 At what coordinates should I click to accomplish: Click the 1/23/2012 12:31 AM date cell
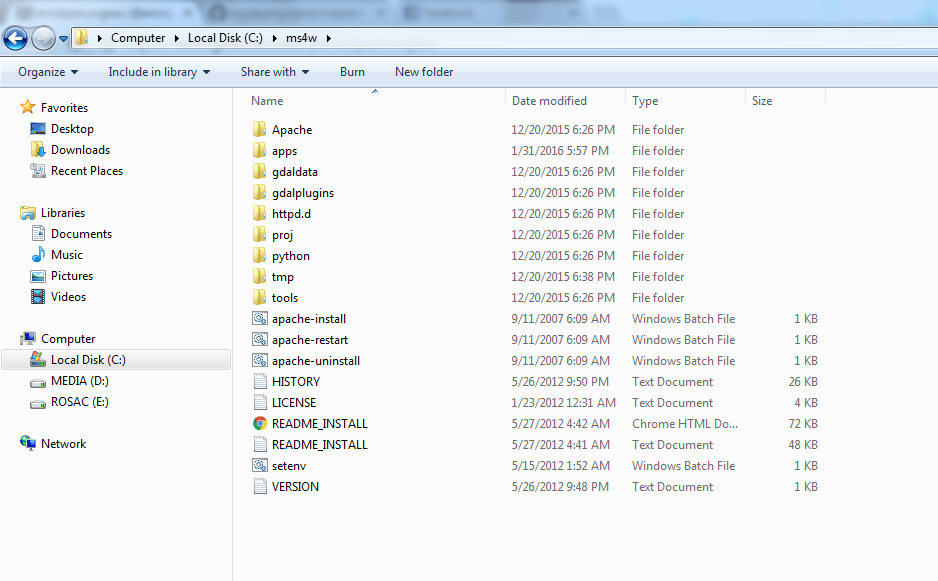pos(563,403)
